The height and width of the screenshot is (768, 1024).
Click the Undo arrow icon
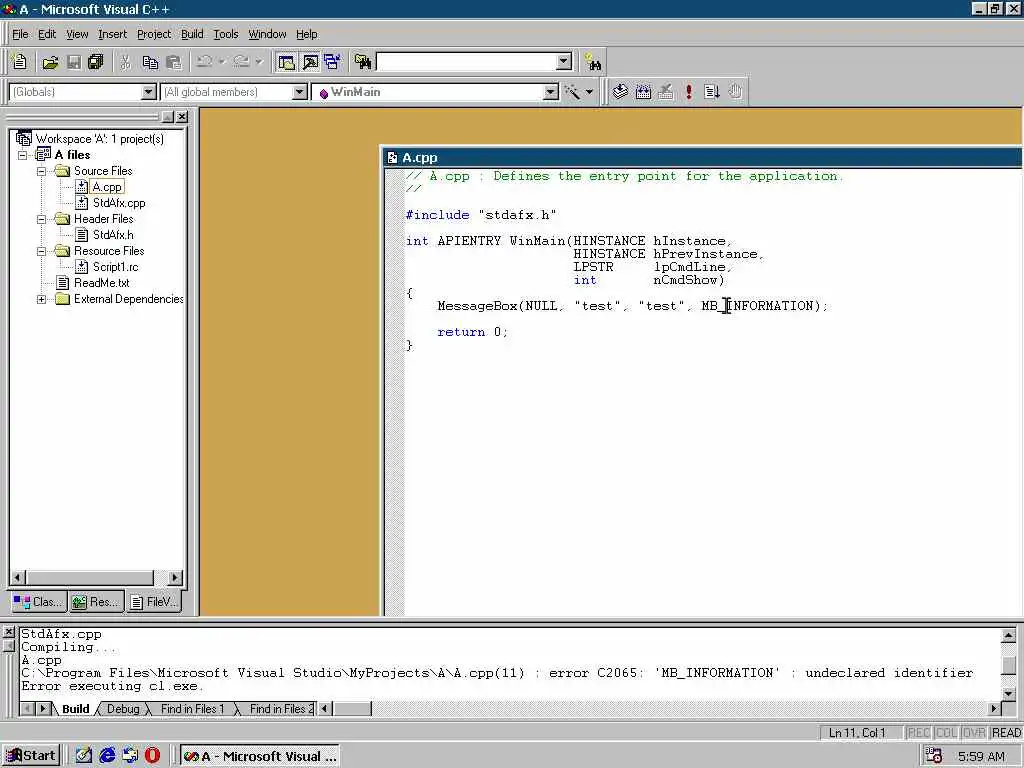pos(204,62)
